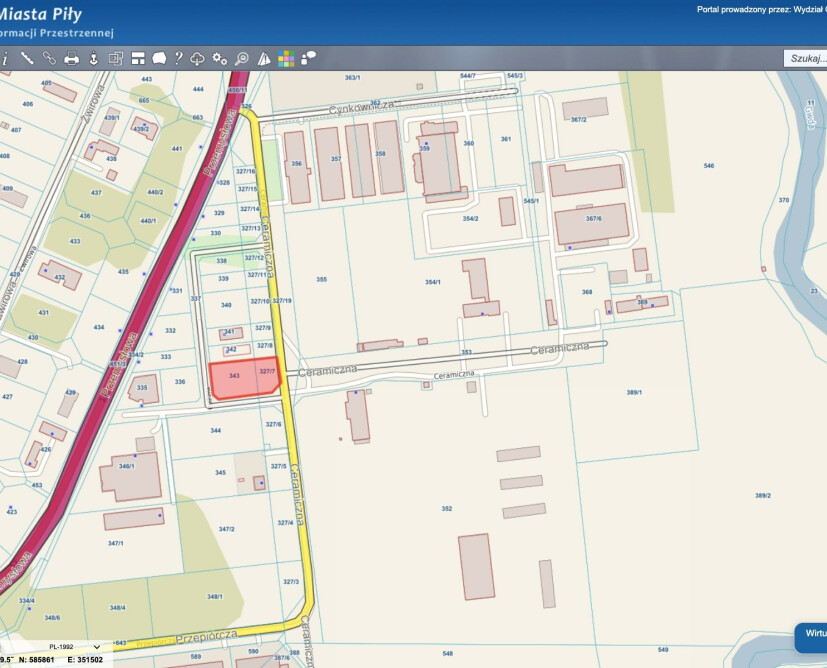Click the cloud download icon

point(198,58)
